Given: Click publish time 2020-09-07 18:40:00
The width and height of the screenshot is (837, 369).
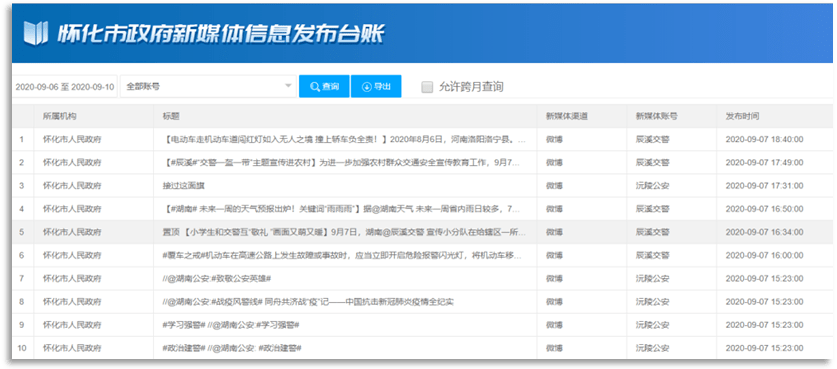Looking at the screenshot, I should [764, 139].
